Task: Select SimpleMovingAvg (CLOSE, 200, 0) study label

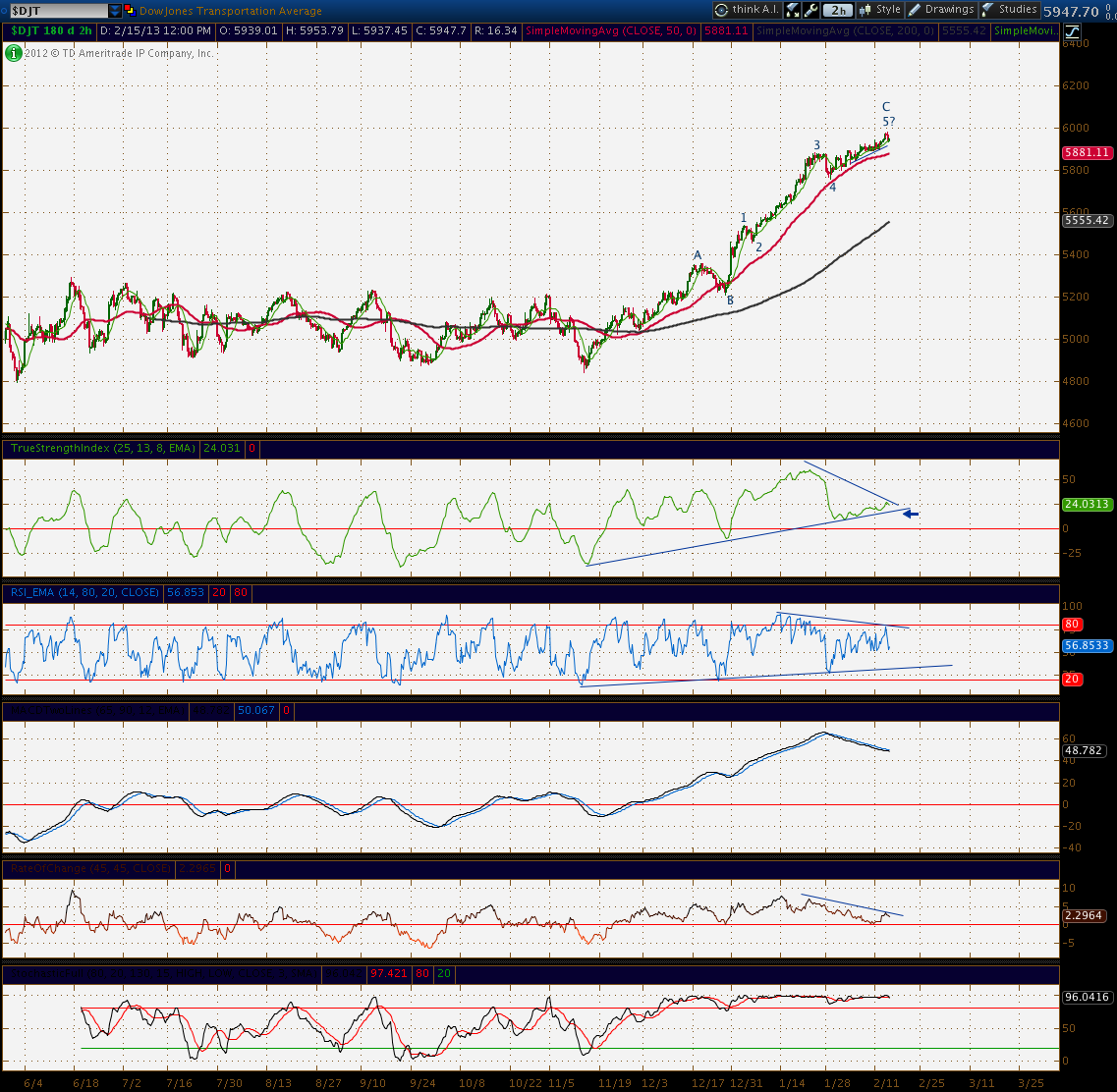Action: click(845, 30)
